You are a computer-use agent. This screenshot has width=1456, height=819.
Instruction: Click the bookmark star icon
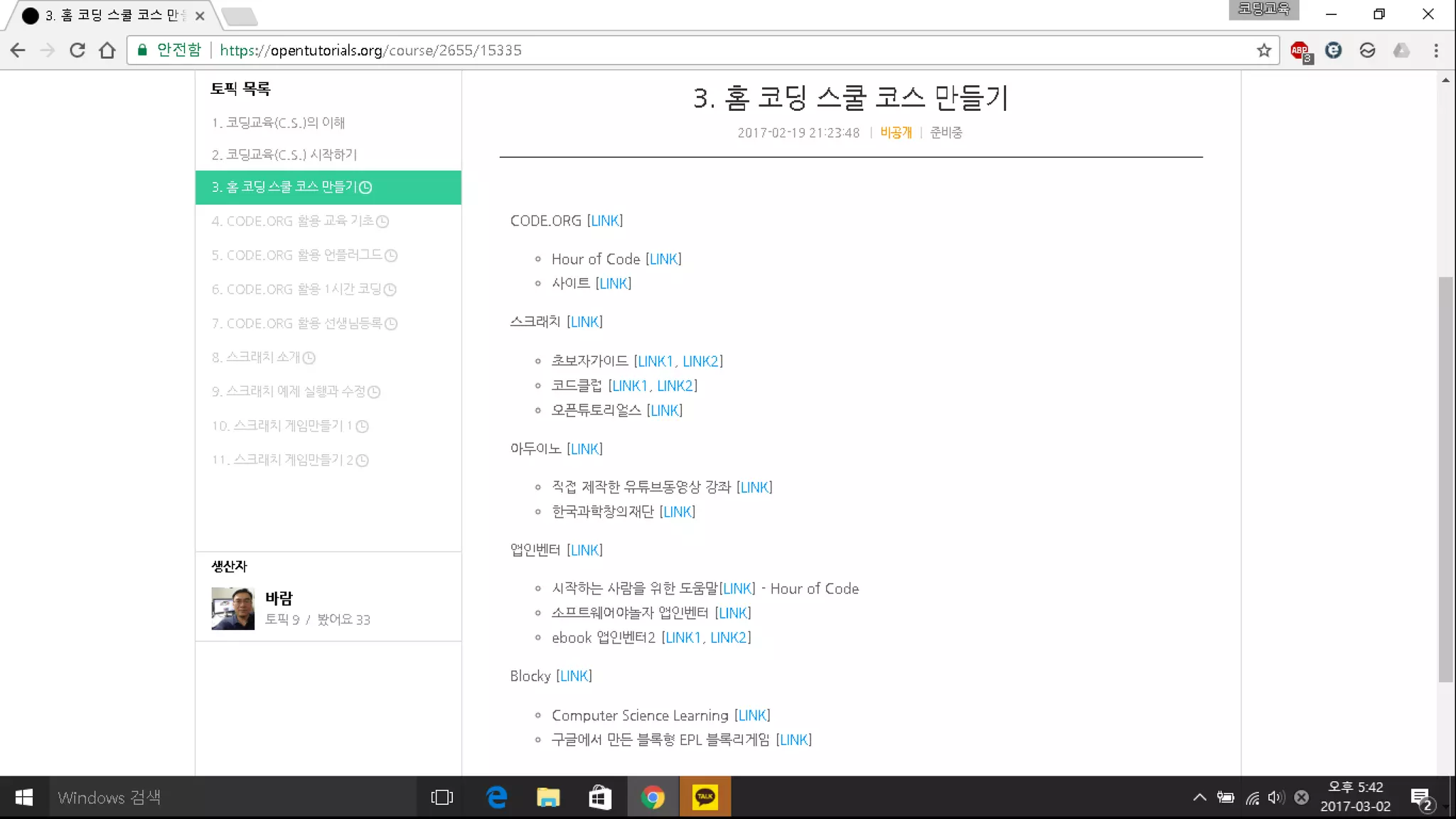tap(1263, 50)
